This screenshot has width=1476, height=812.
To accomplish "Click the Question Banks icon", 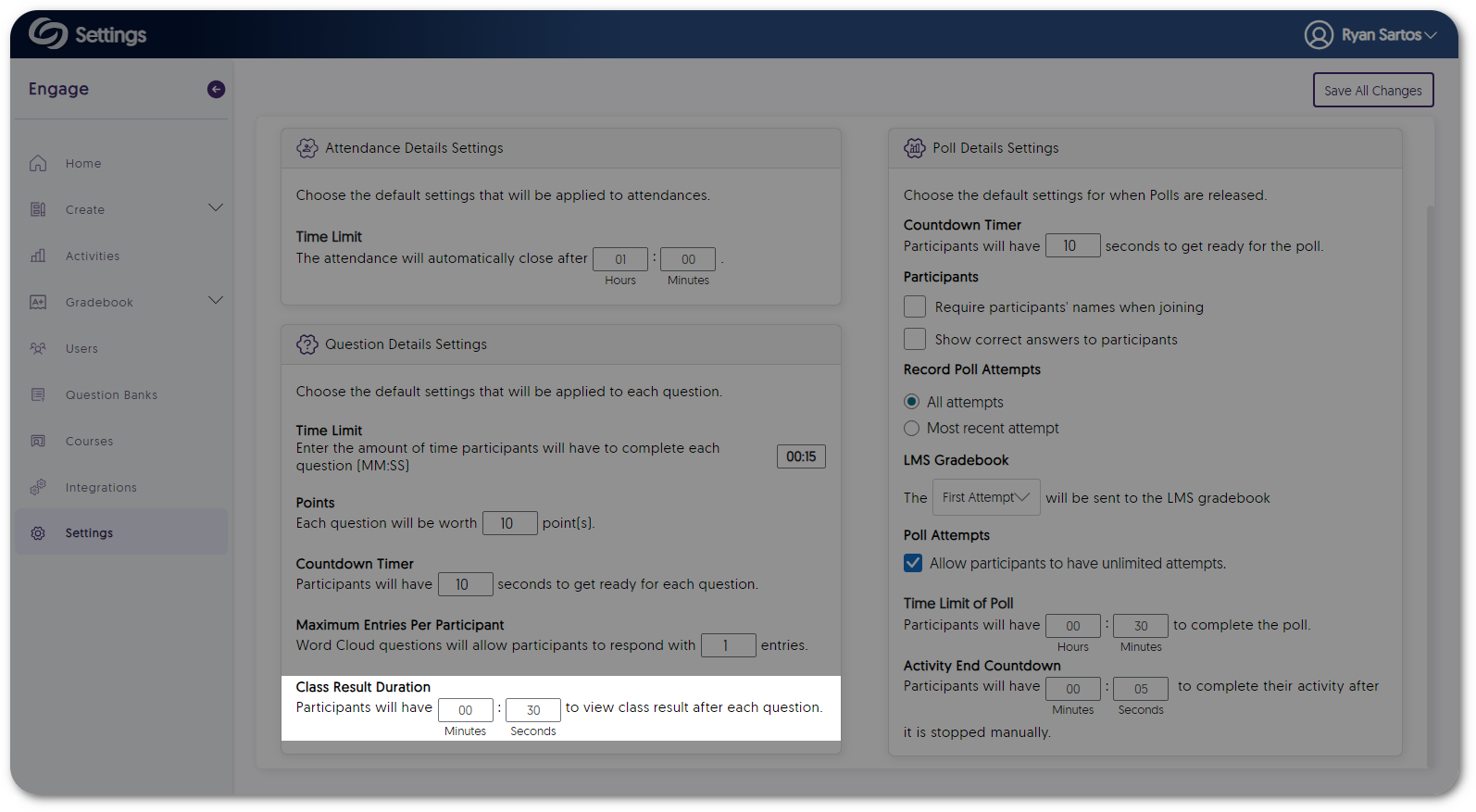I will [x=38, y=394].
